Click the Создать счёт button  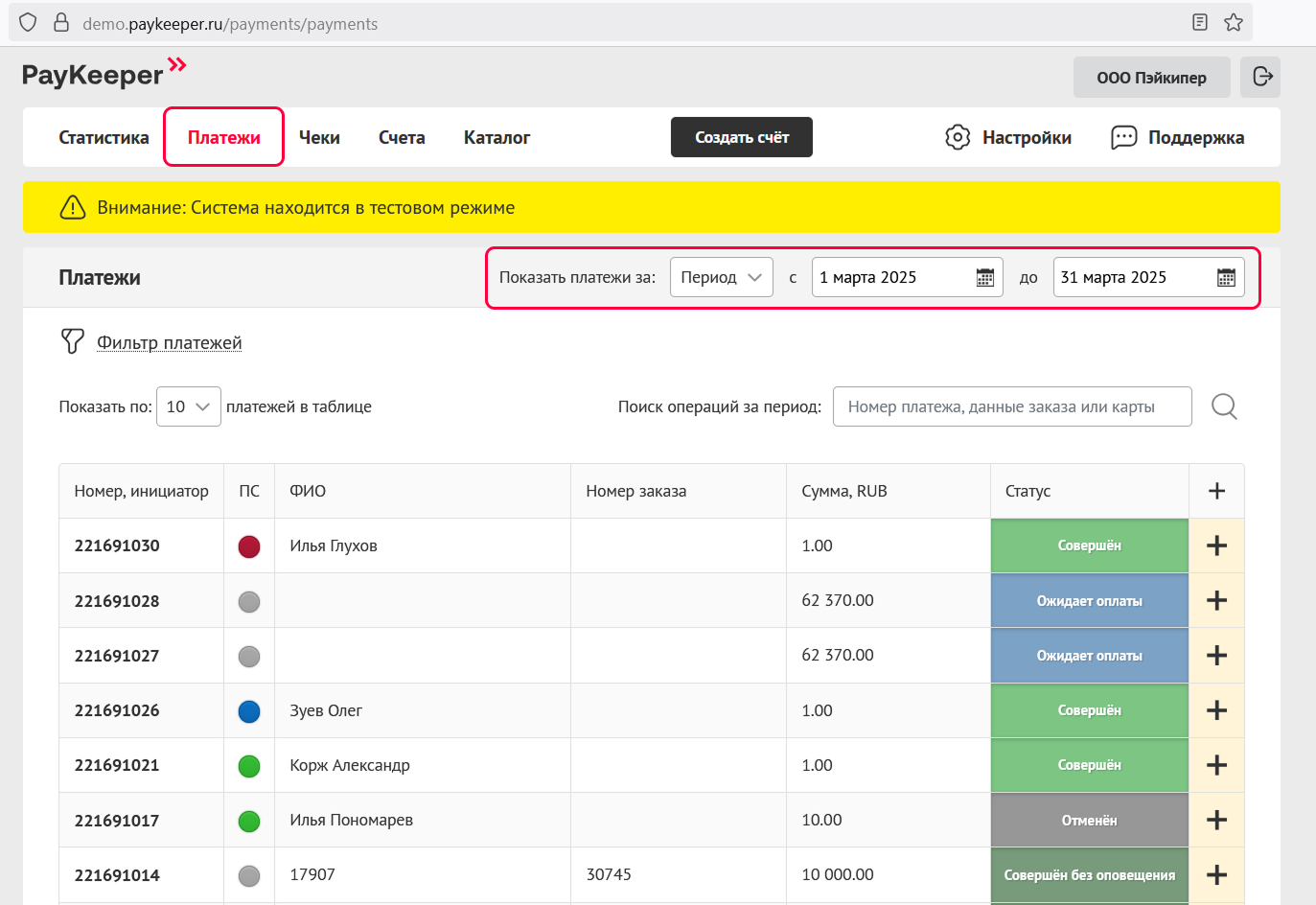pos(742,137)
